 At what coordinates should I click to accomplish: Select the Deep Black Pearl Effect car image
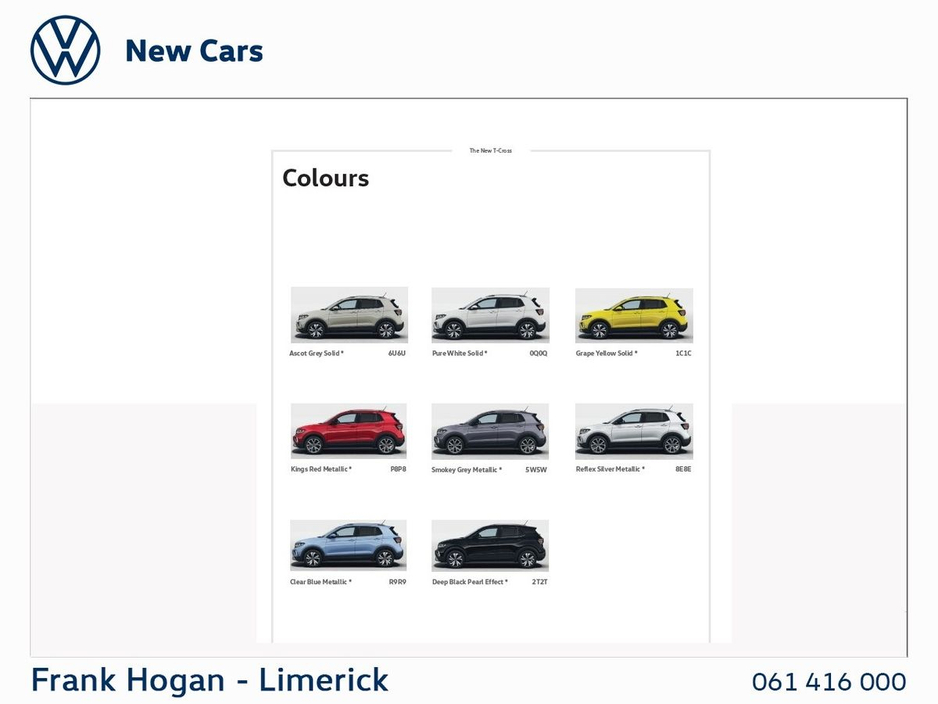point(490,545)
